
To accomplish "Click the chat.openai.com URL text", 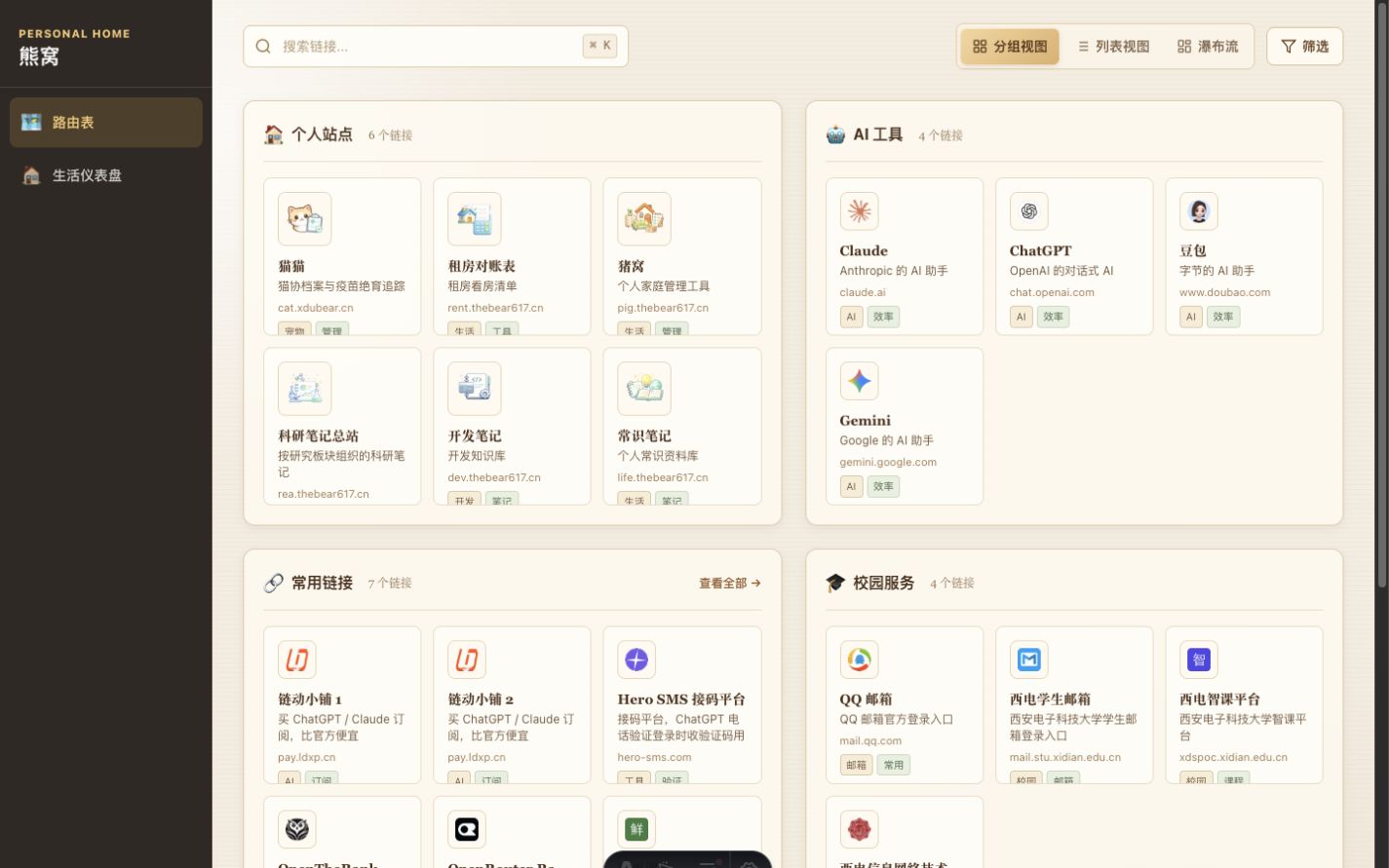I will pyautogui.click(x=1052, y=292).
